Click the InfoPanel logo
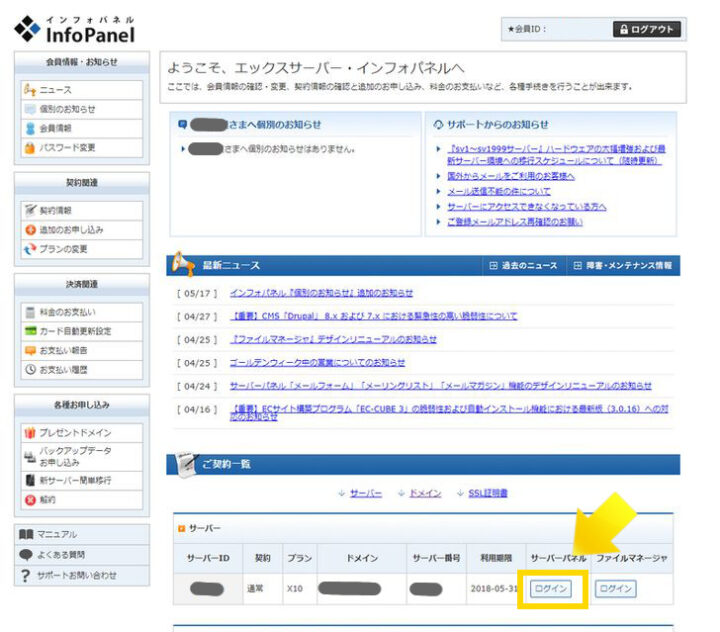Screen dimensions: 720x632 tap(74, 29)
